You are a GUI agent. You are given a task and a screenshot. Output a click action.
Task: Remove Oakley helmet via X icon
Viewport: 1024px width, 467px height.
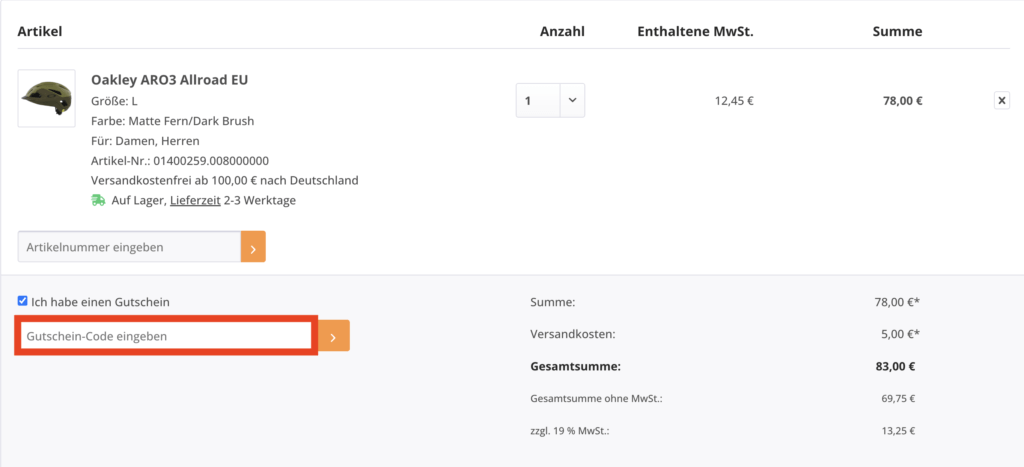tap(1002, 101)
